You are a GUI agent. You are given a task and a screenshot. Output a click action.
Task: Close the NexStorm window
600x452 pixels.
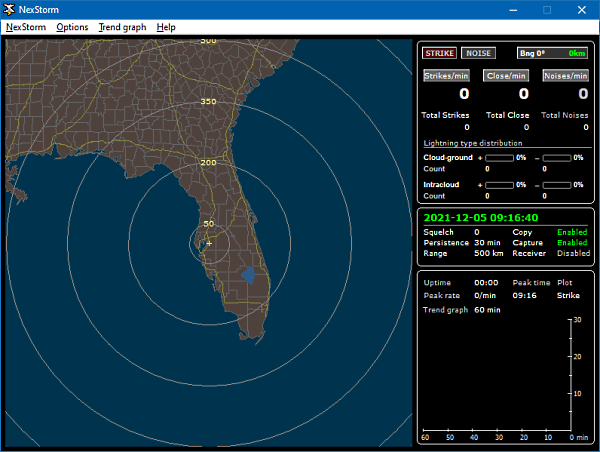(x=582, y=10)
